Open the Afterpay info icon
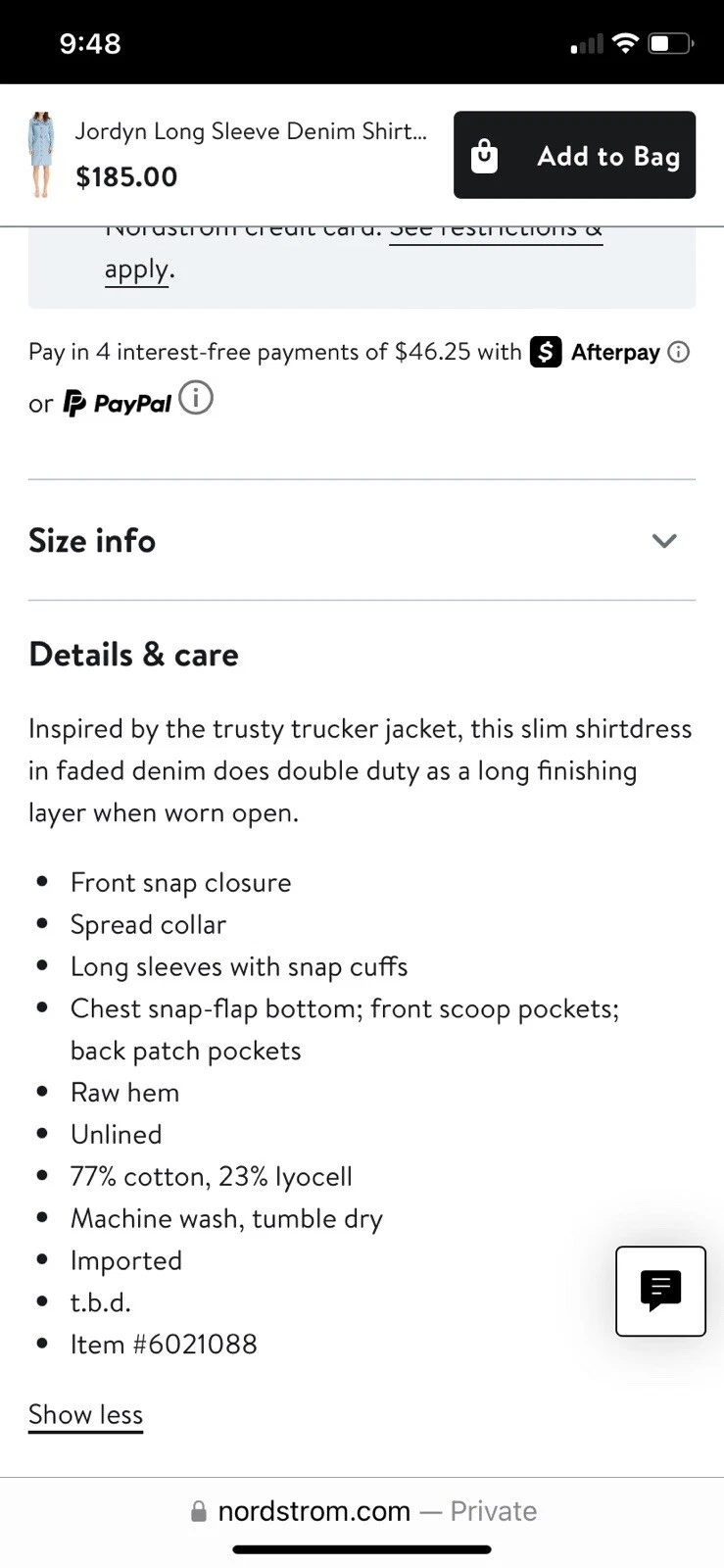The width and height of the screenshot is (724, 1568). pyautogui.click(x=679, y=352)
